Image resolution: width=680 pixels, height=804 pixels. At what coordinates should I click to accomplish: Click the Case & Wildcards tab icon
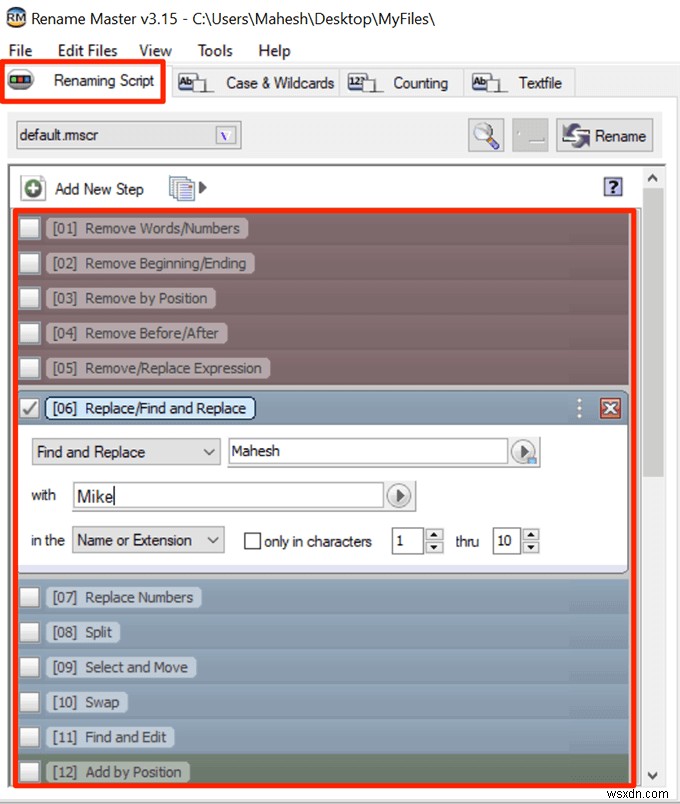194,83
